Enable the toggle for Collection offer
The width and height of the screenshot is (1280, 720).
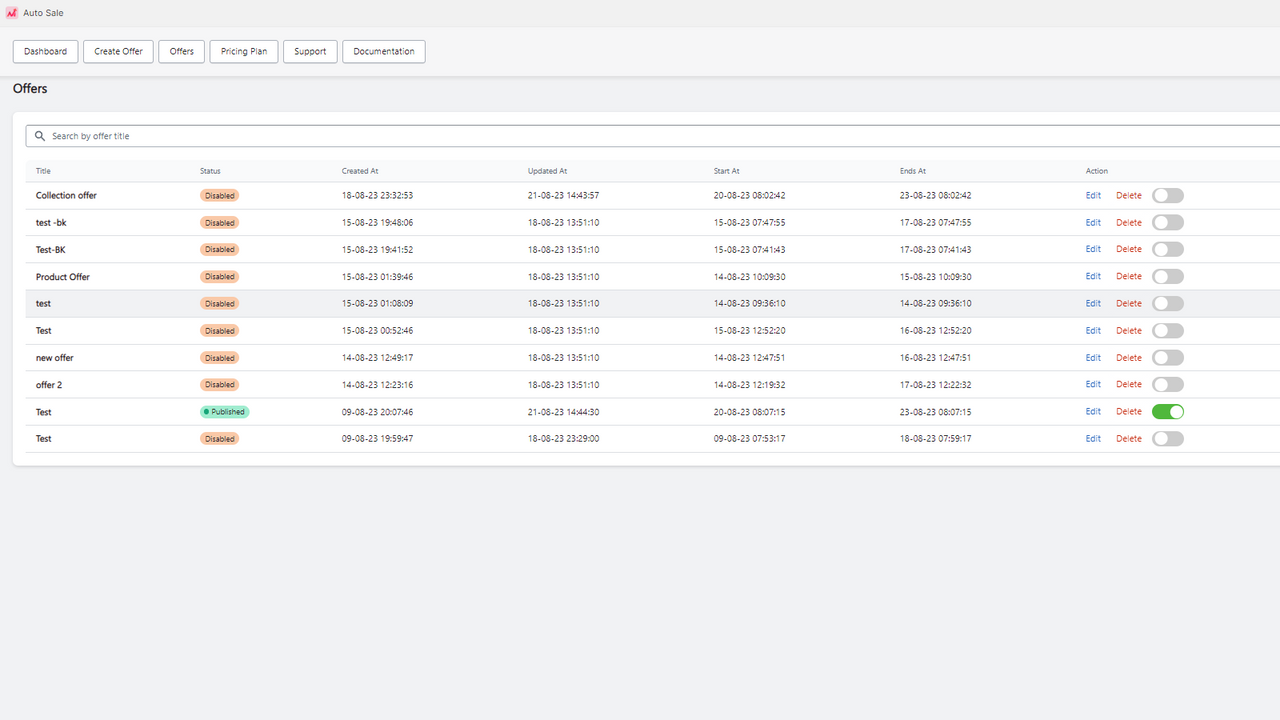1167,196
